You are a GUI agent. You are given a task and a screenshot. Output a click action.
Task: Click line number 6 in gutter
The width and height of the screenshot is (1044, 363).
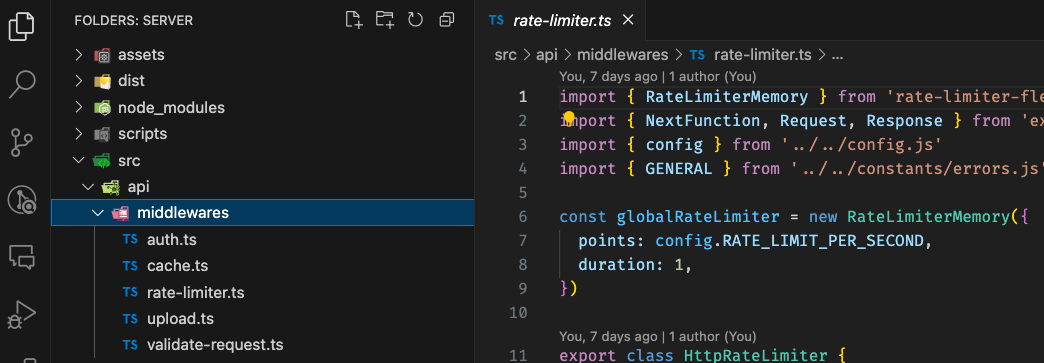click(x=522, y=217)
